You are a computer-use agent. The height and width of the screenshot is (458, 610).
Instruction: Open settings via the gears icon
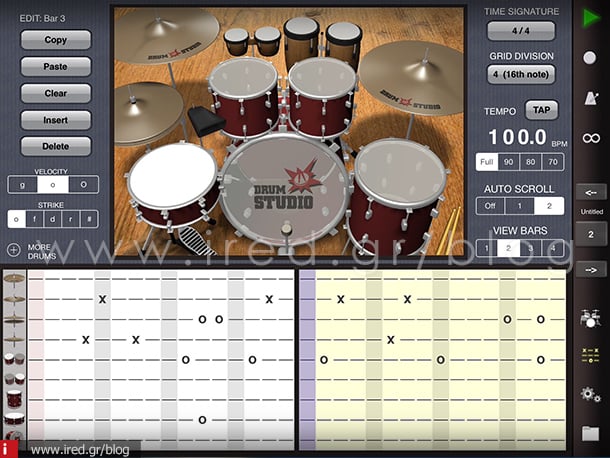[x=591, y=395]
